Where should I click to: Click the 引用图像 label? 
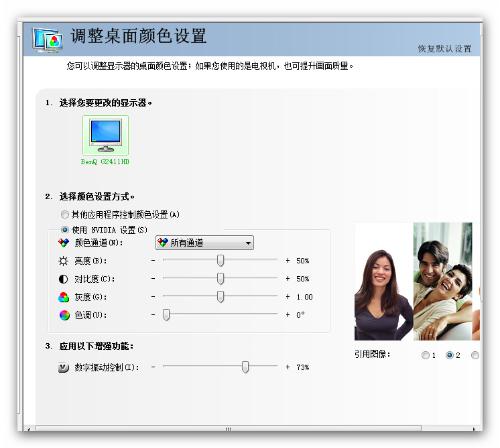372,354
